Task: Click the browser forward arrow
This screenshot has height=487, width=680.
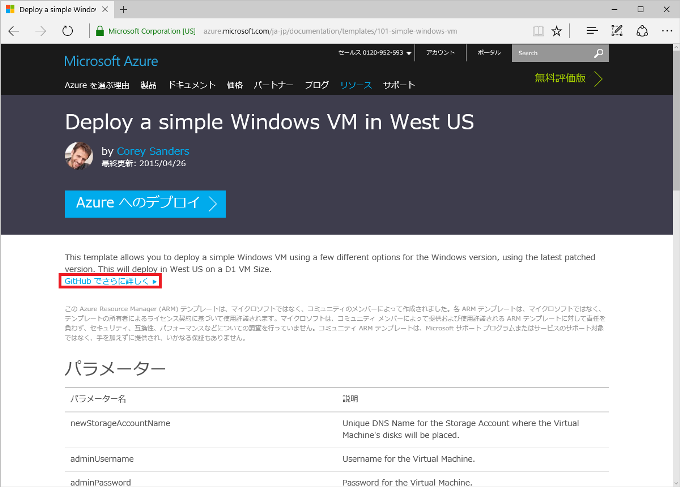Action: coord(41,31)
